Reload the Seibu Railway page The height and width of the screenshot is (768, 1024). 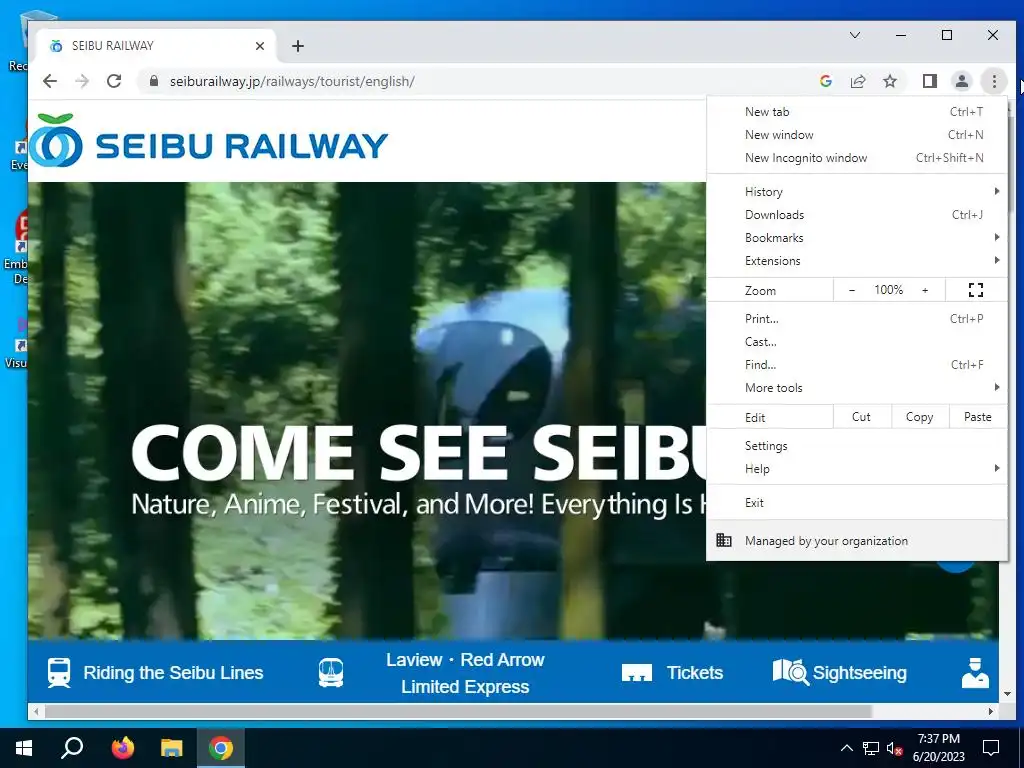(x=114, y=81)
